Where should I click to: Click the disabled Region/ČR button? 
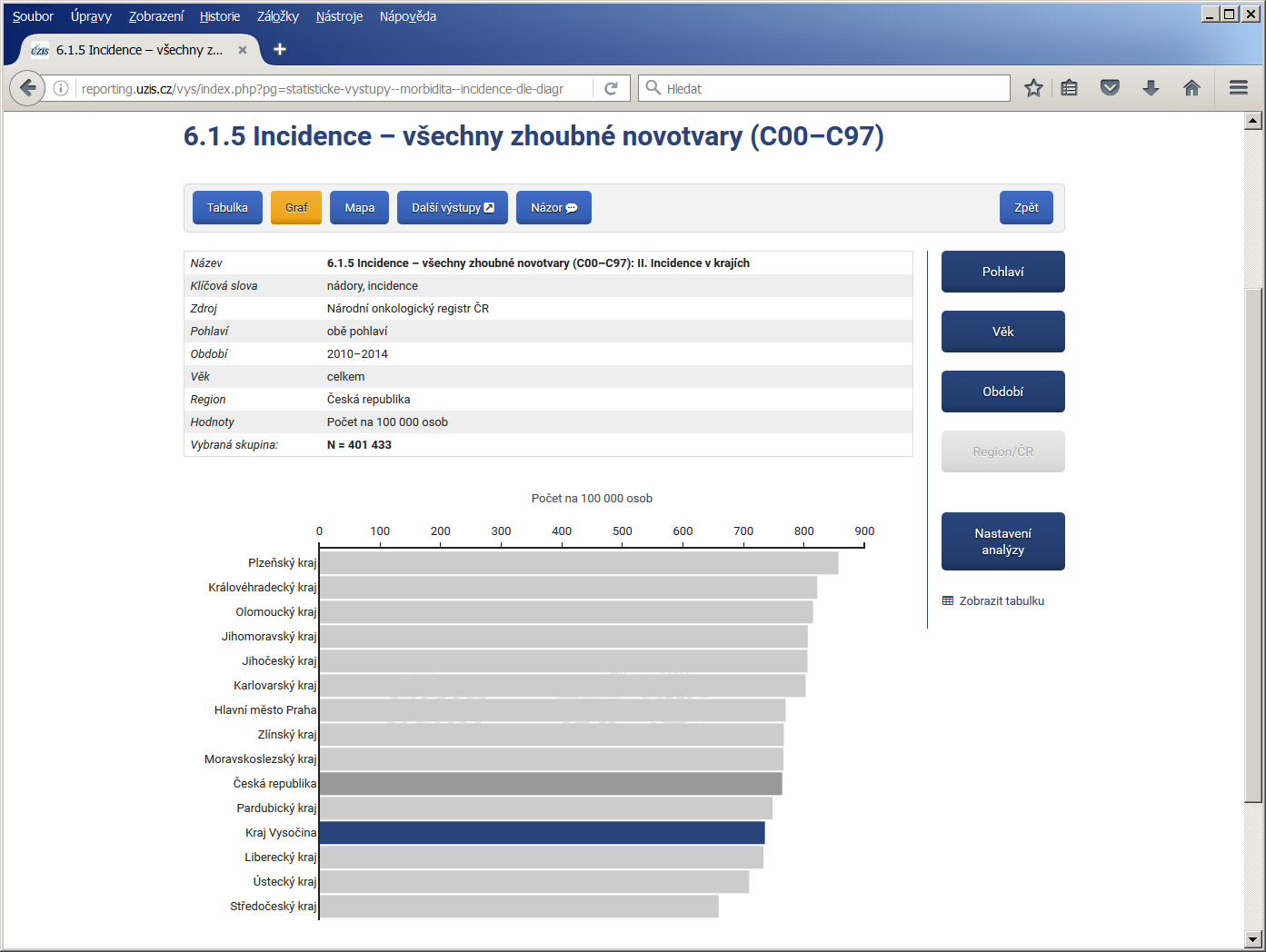point(1003,451)
